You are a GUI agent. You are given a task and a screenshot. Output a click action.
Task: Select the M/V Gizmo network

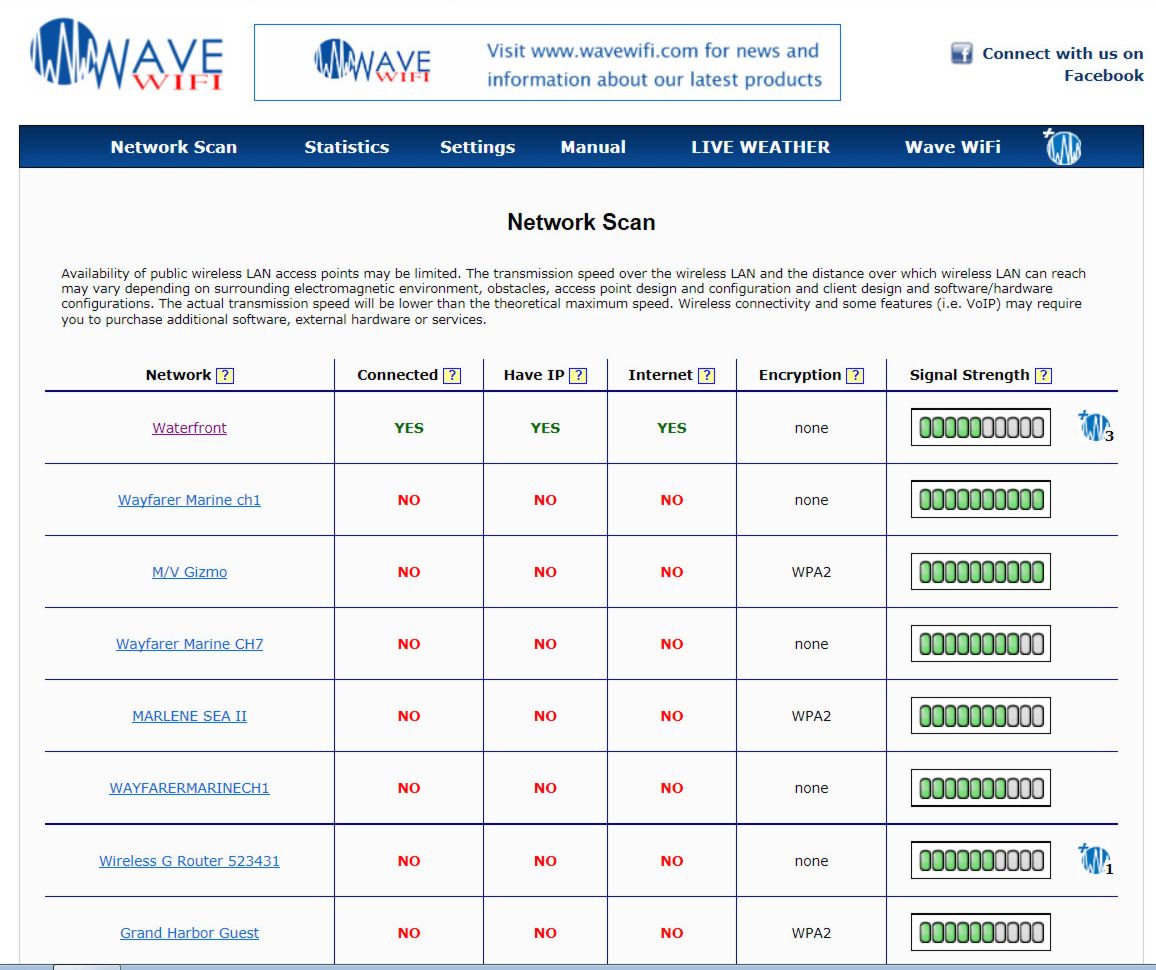[189, 572]
